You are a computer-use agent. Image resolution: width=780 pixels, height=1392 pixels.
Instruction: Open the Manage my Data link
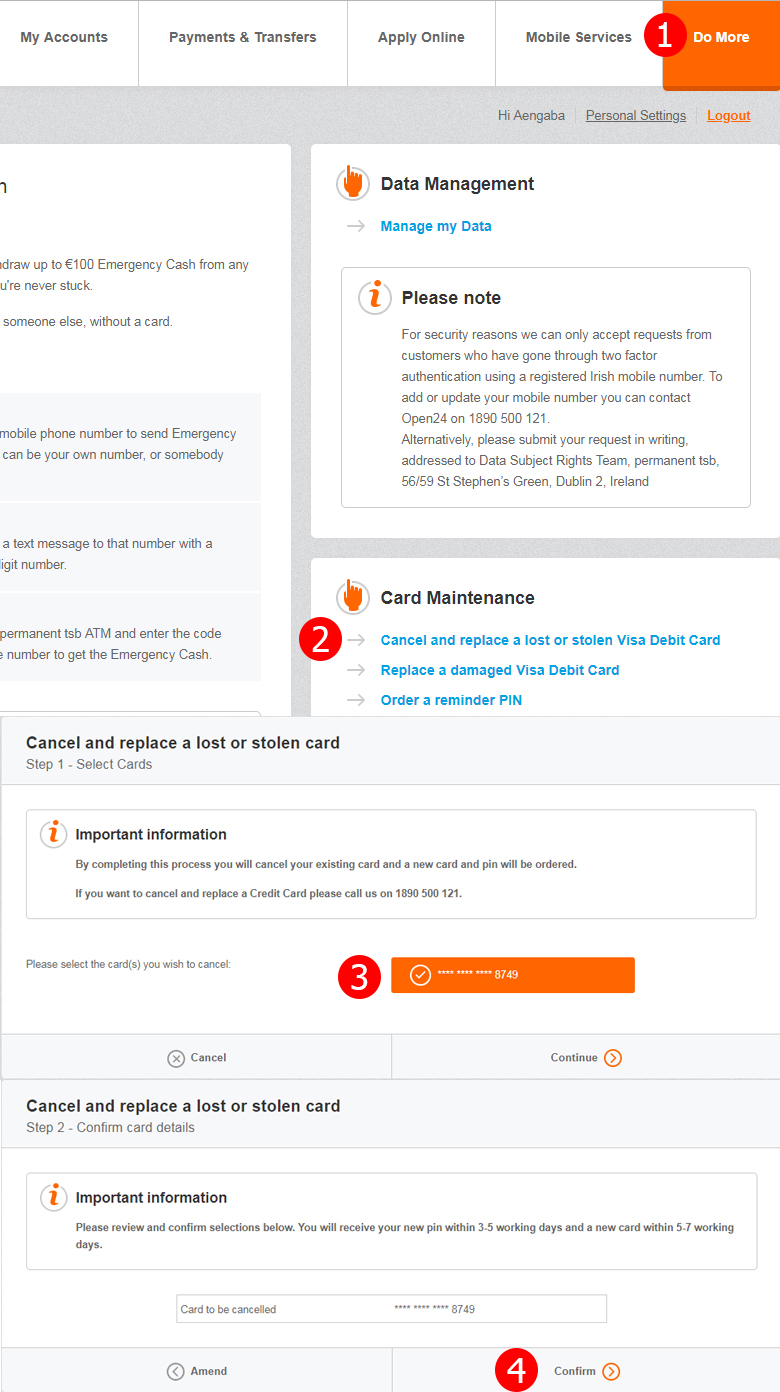click(x=436, y=226)
